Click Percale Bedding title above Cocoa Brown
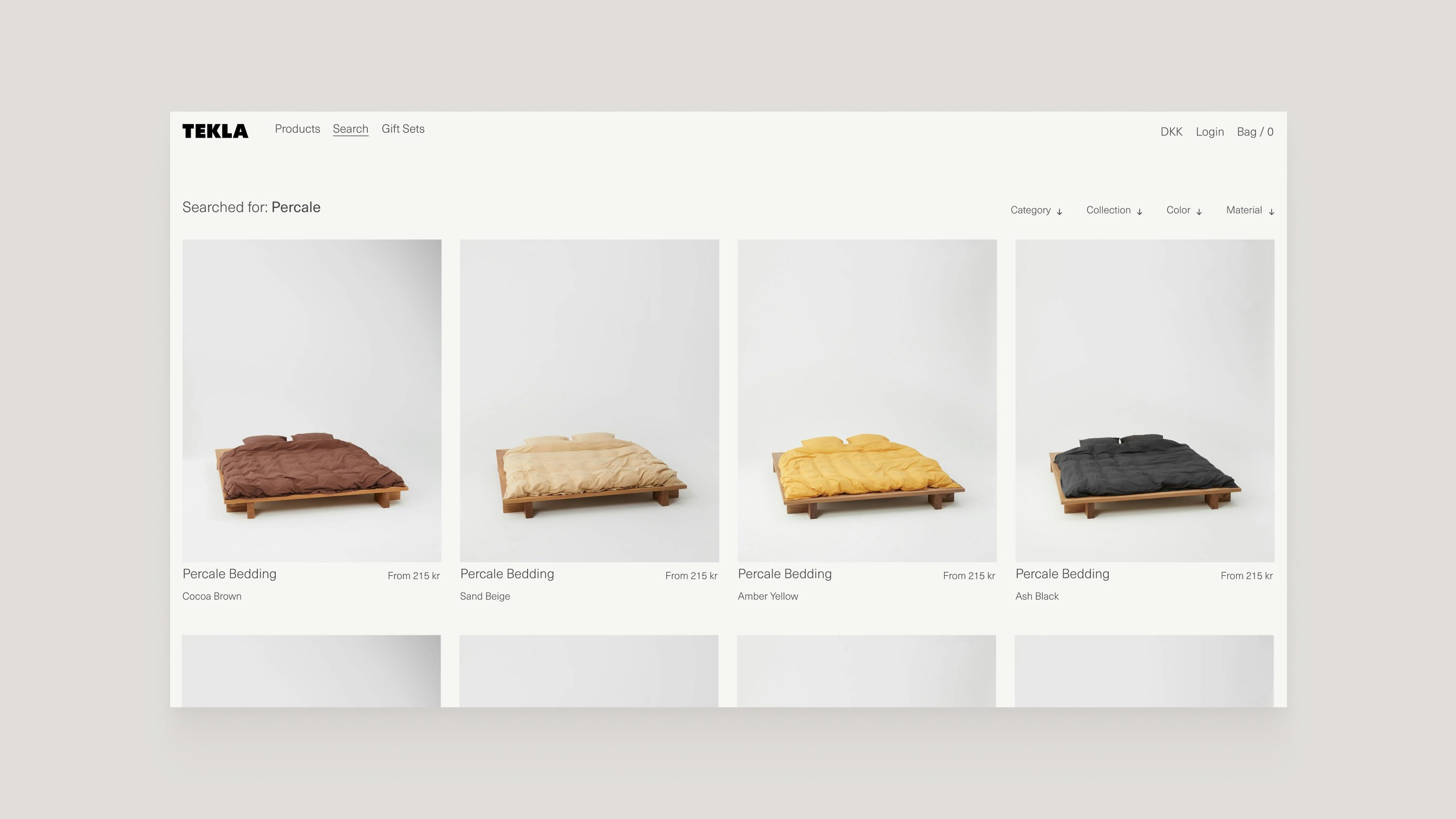Screen dimensions: 1456x819 230,574
